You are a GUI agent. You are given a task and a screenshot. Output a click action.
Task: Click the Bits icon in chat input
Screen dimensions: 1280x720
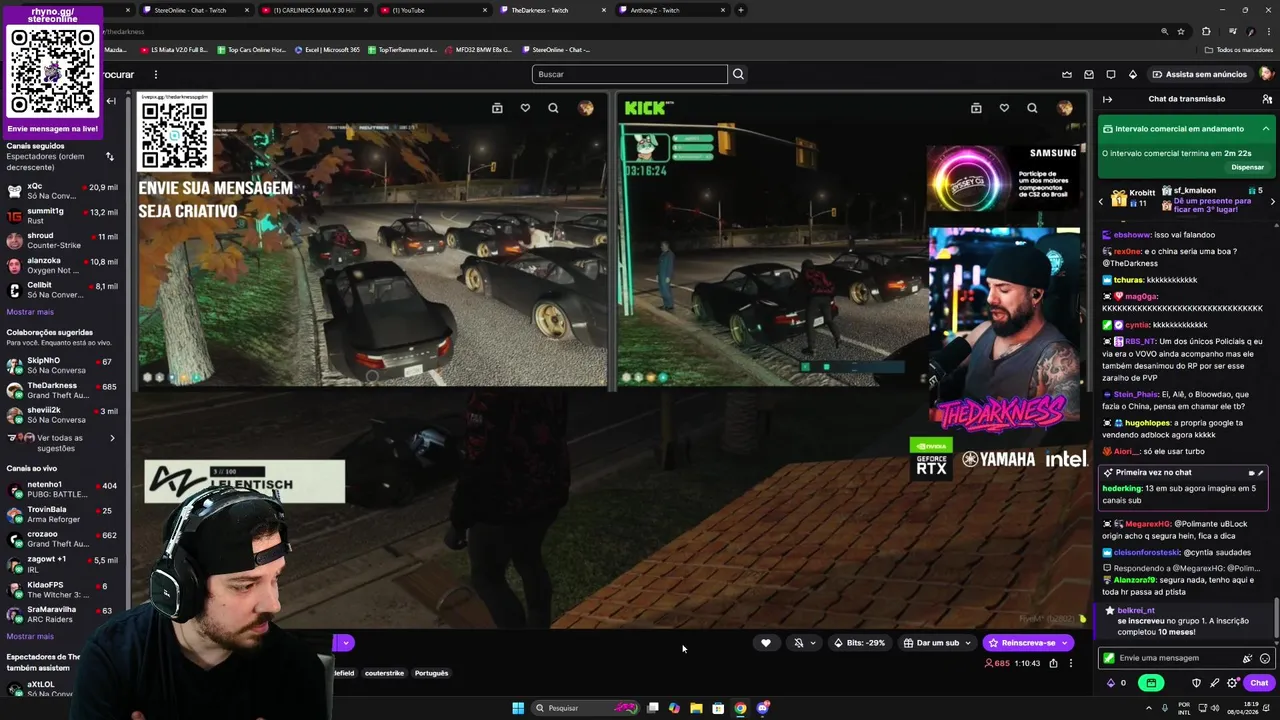1247,658
